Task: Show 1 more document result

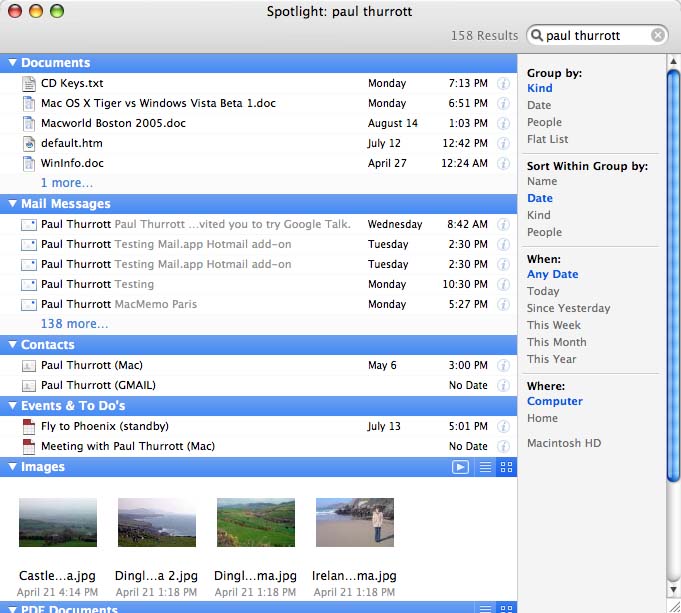Action: [66, 183]
